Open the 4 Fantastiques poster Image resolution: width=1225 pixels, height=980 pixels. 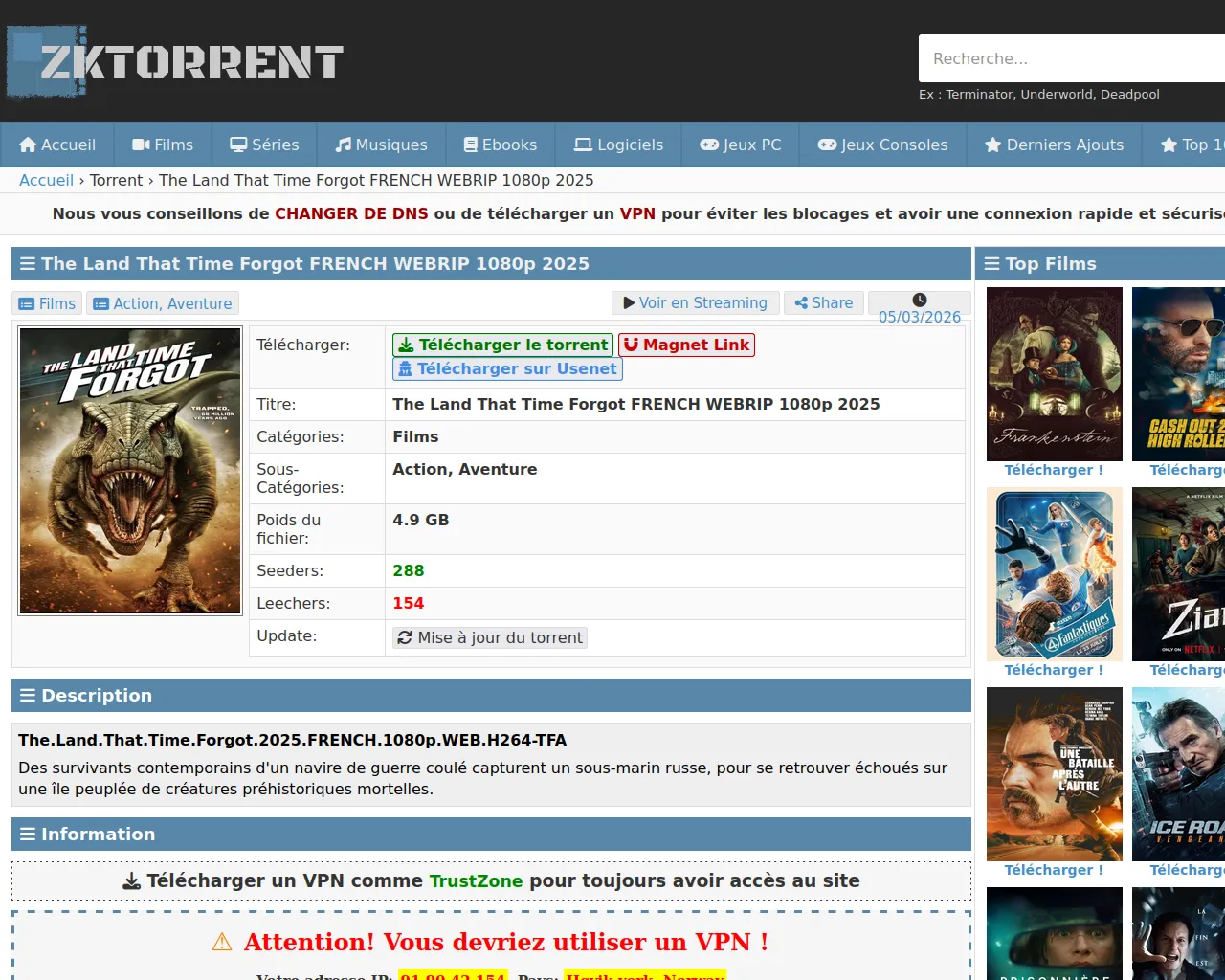[1055, 574]
